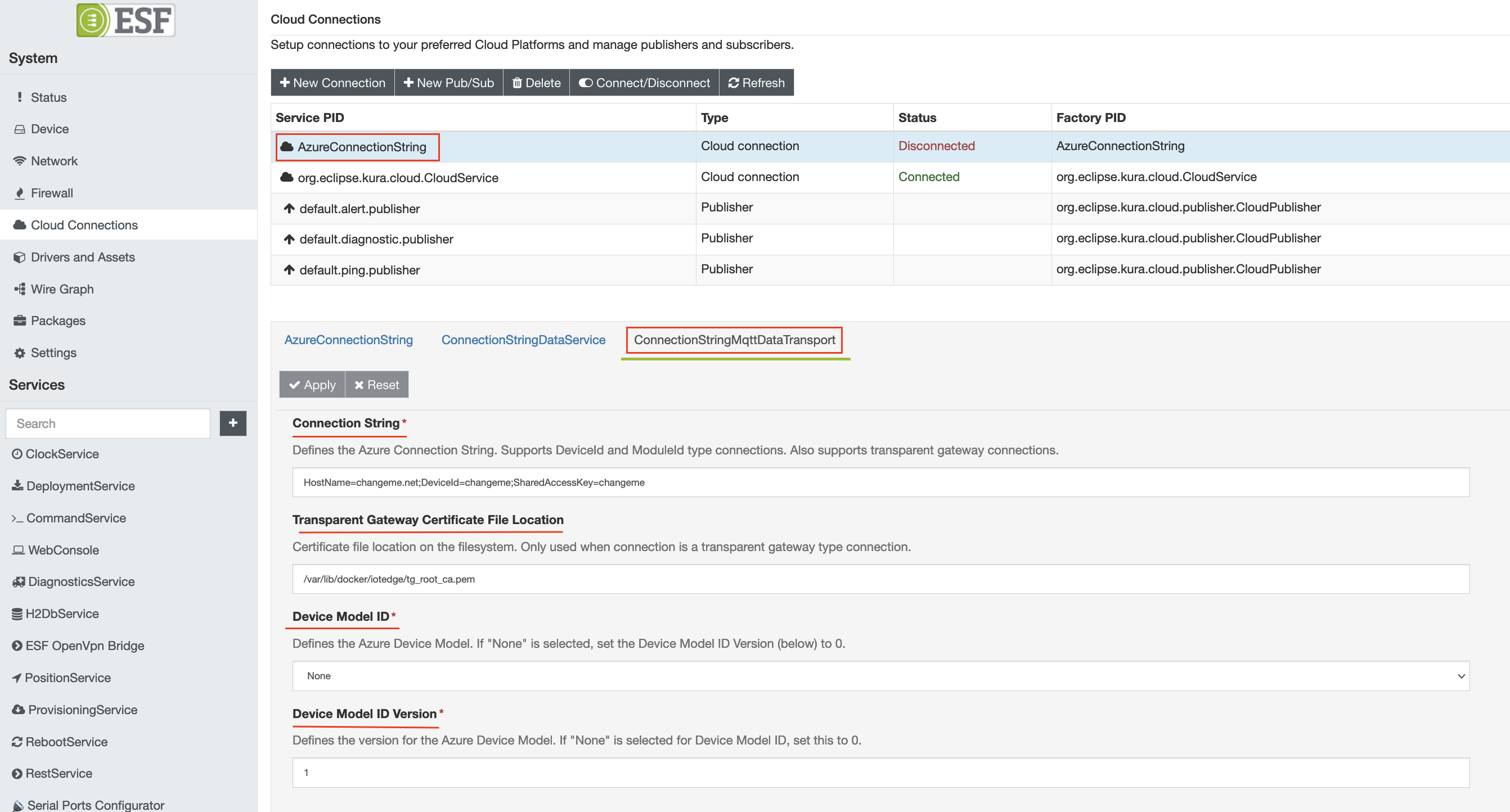Switch to AzureConnectionString tab
1510x812 pixels.
pos(348,340)
